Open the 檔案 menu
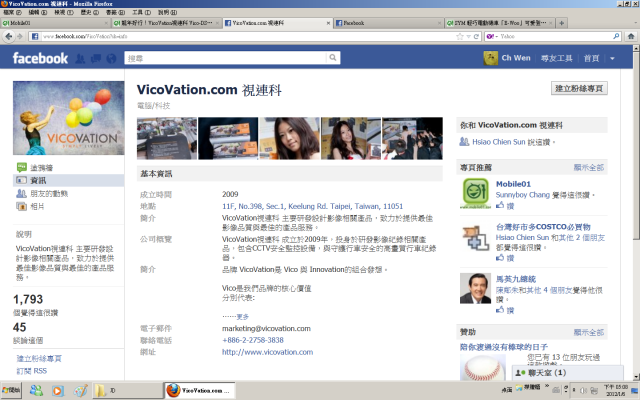Viewport: 640px width, 400px height. click(12, 12)
